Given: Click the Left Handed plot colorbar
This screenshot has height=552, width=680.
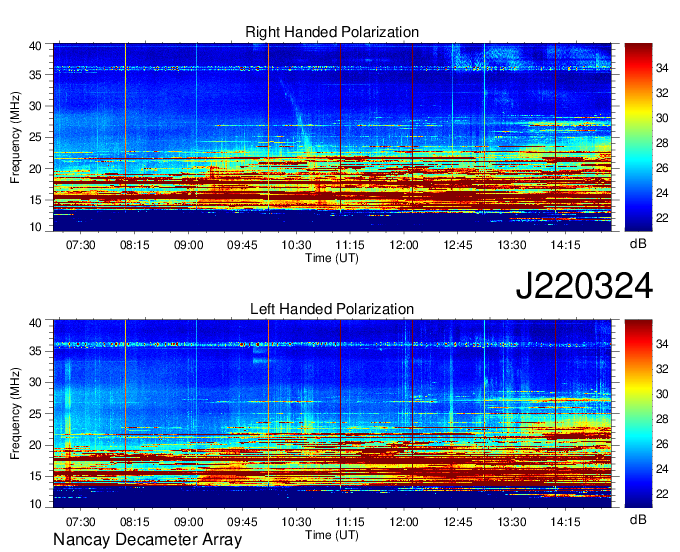Looking at the screenshot, I should pyautogui.click(x=638, y=413).
